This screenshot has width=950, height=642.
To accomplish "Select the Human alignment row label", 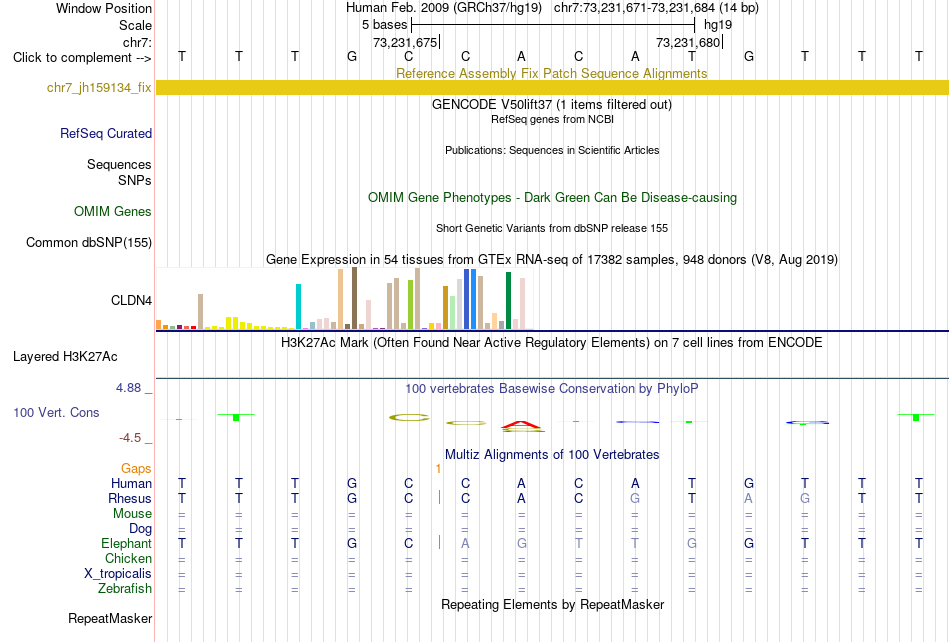I will pos(131,483).
